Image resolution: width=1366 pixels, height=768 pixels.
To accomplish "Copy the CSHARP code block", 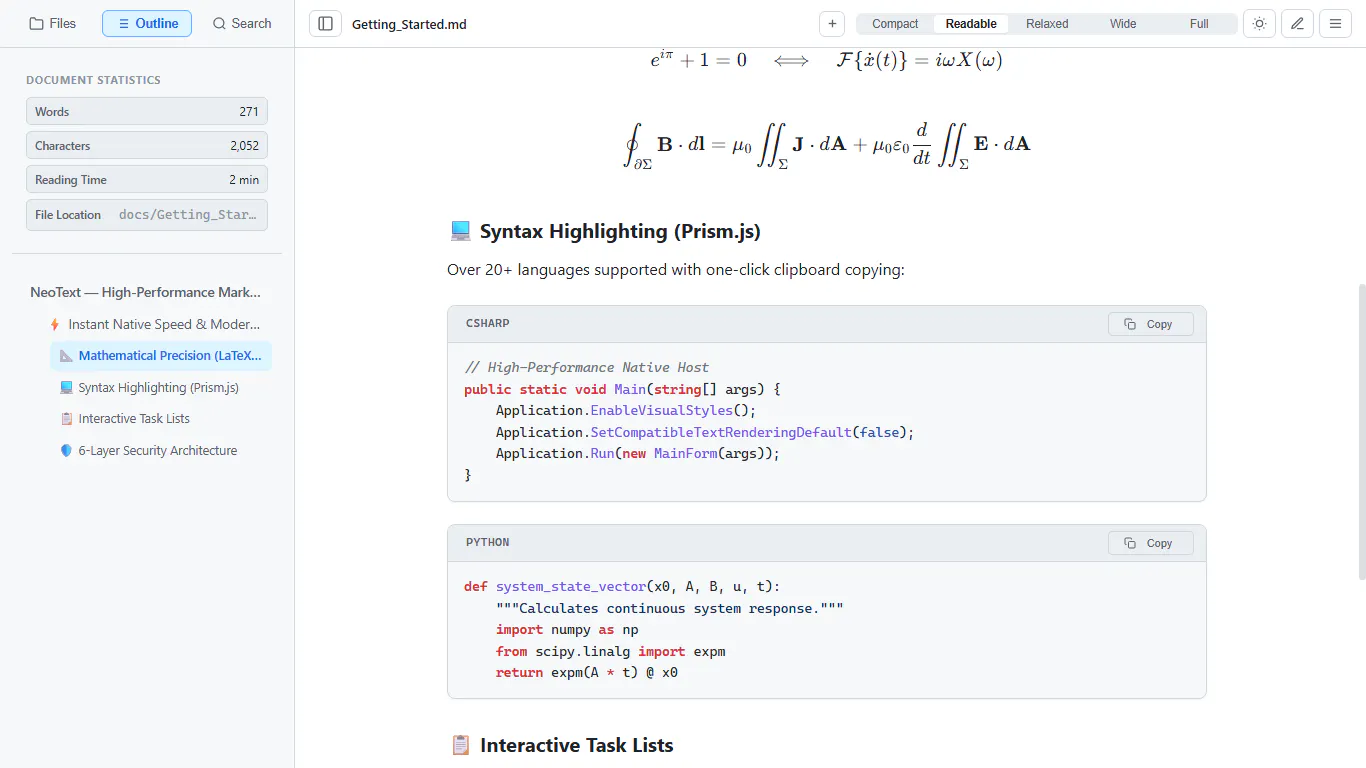I will [1150, 324].
